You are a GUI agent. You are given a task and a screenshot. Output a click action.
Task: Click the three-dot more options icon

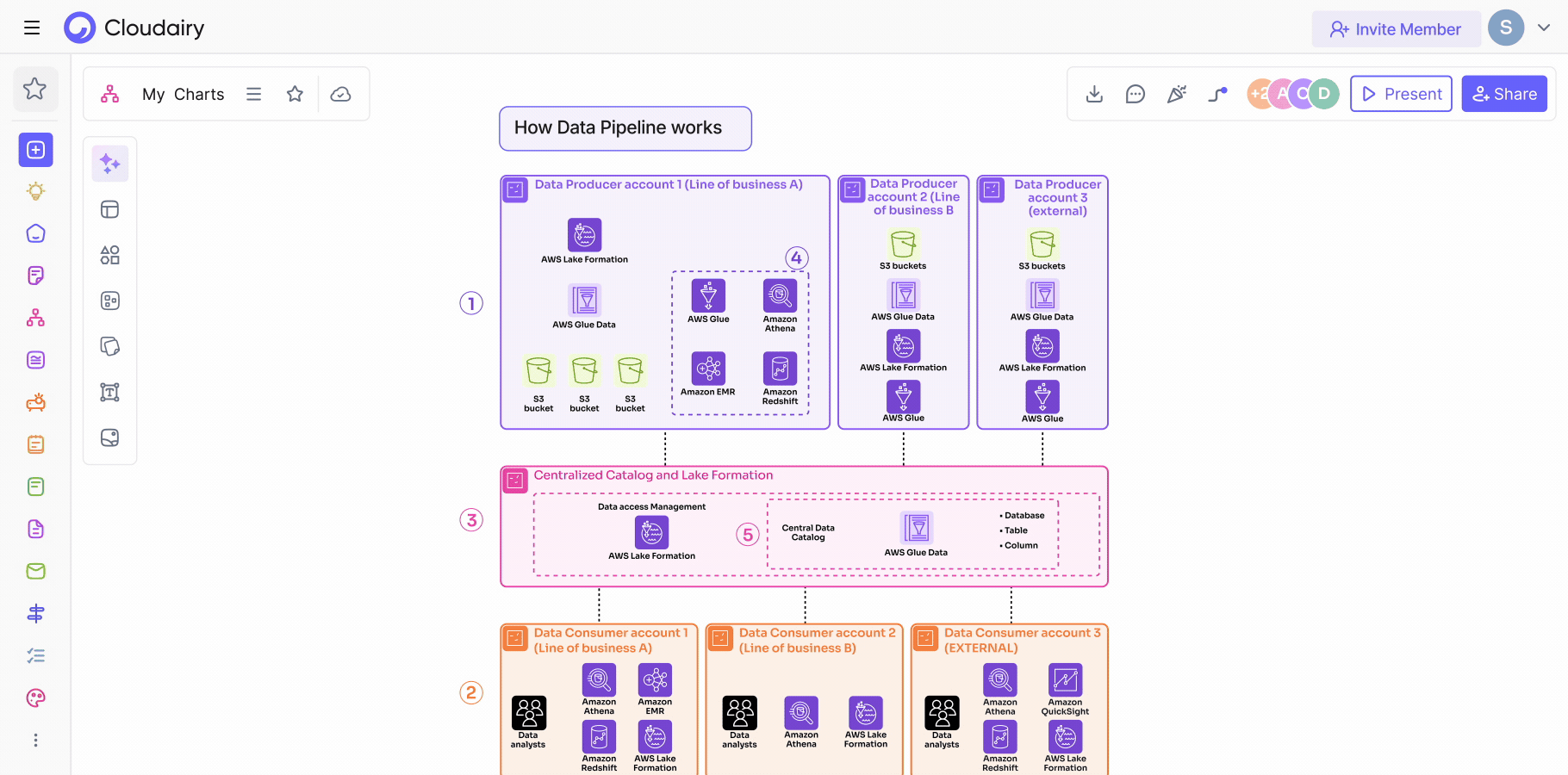coord(36,740)
